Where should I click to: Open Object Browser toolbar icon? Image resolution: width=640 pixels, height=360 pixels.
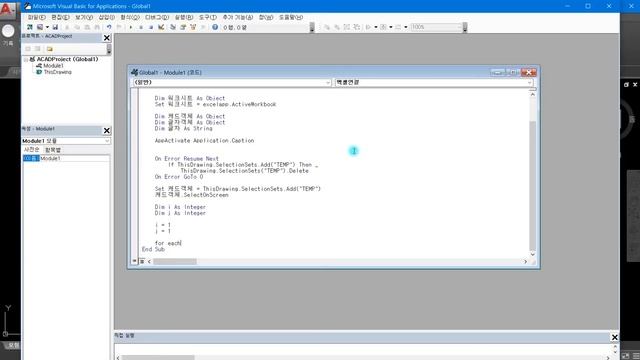tap(193, 27)
